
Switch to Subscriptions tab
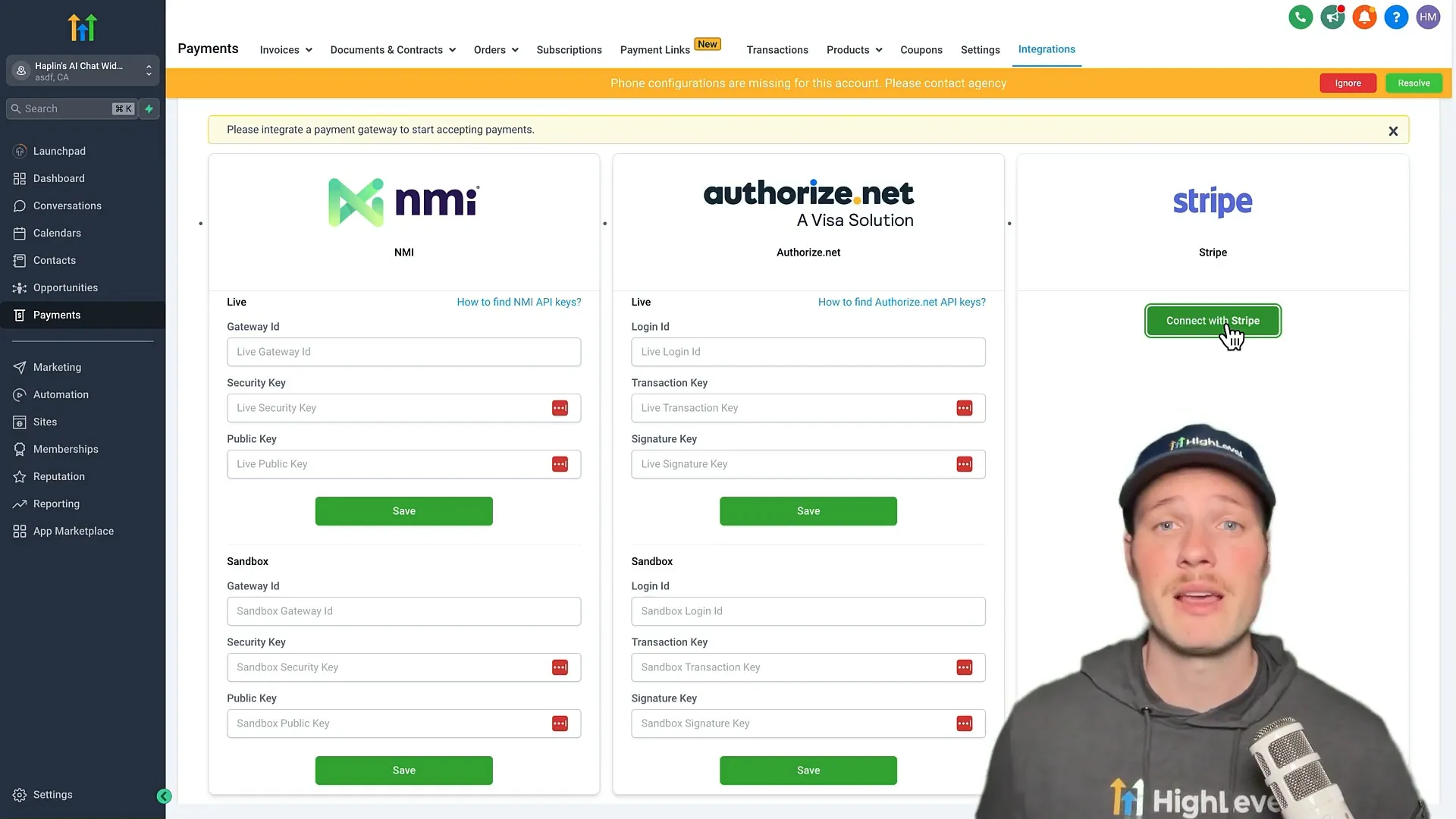point(569,50)
